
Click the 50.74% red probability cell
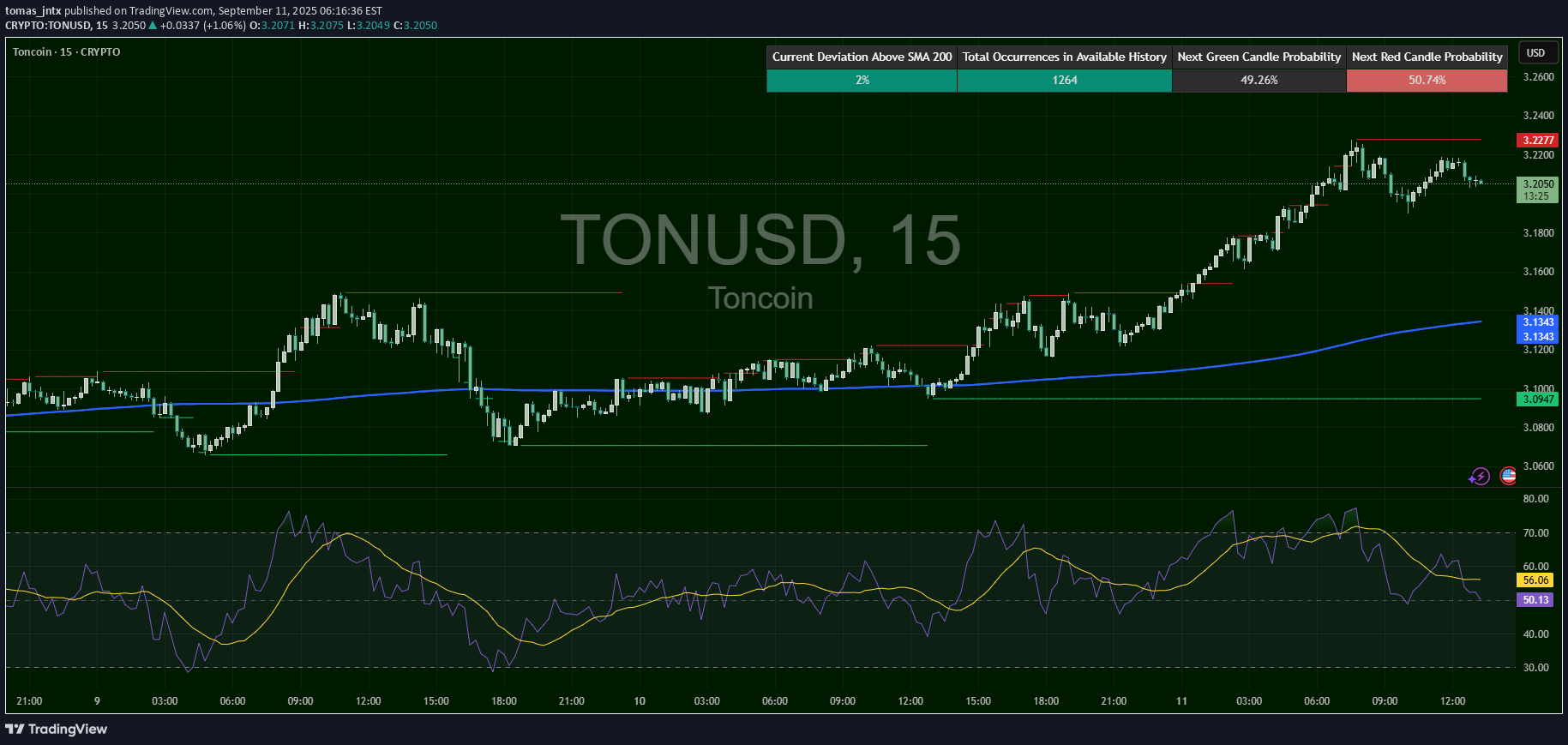[x=1427, y=80]
